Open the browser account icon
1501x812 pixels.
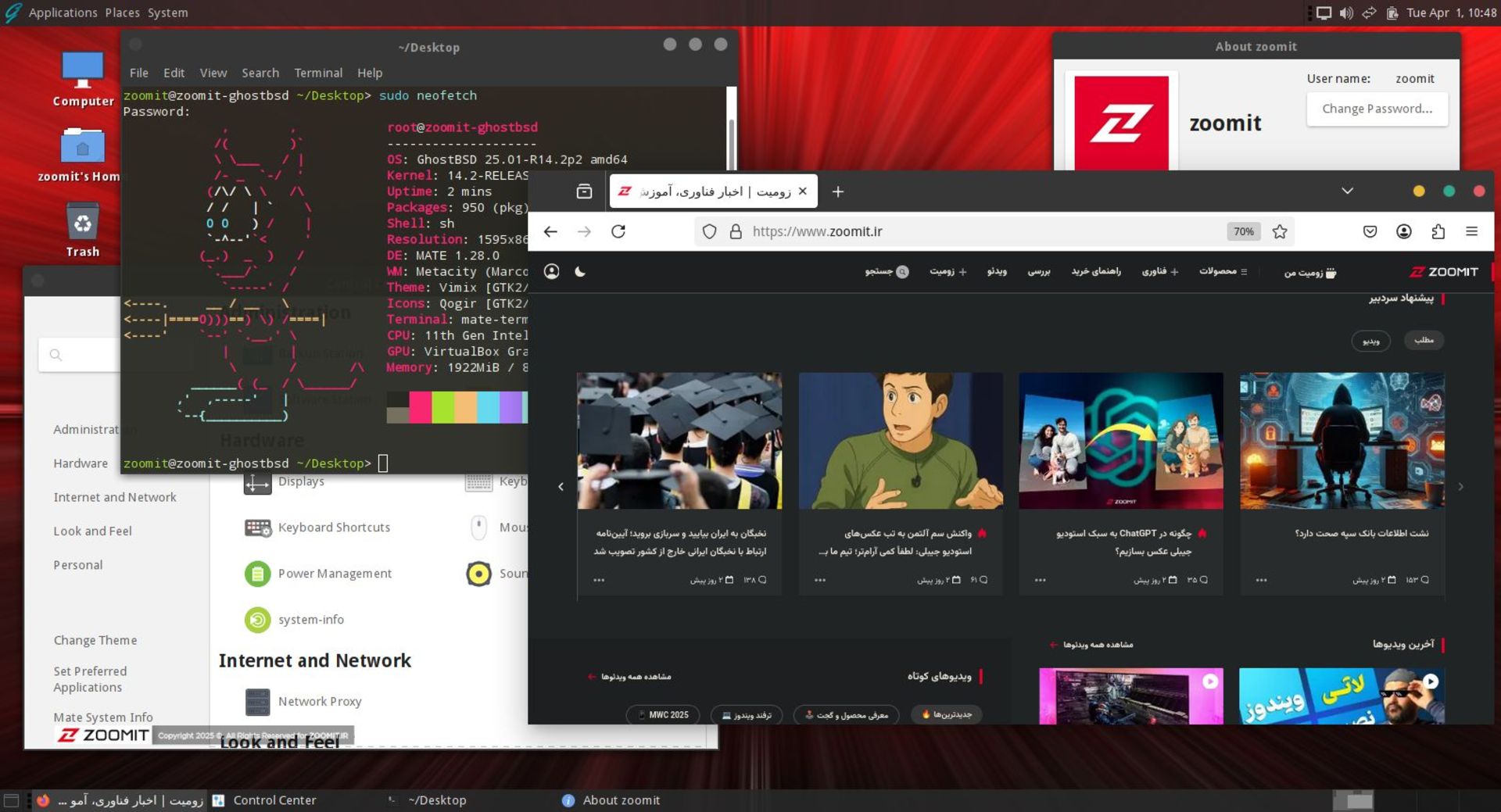click(x=1404, y=231)
